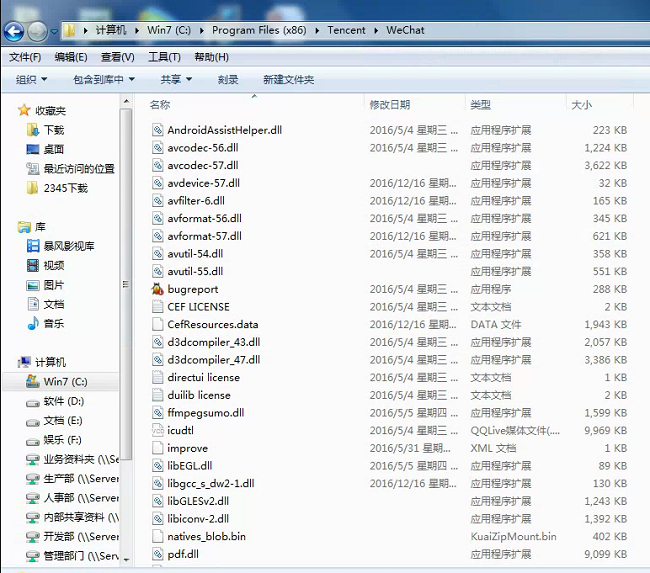Viewport: 650px width, 573px height.
Task: Click the 刻录 toolbar button
Action: [x=228, y=79]
